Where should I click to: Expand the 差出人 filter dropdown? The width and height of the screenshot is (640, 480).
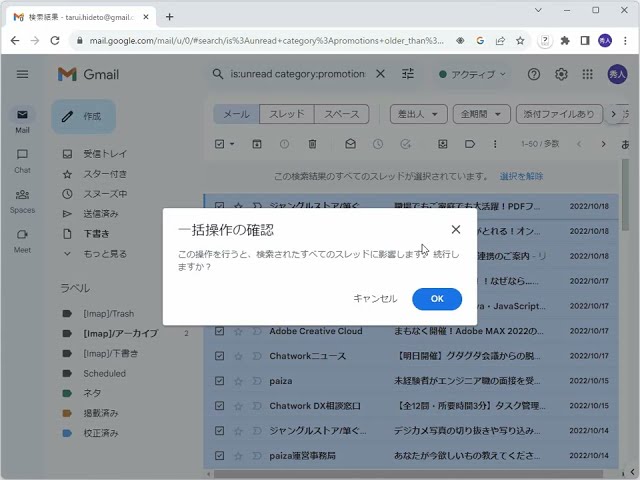click(x=417, y=114)
